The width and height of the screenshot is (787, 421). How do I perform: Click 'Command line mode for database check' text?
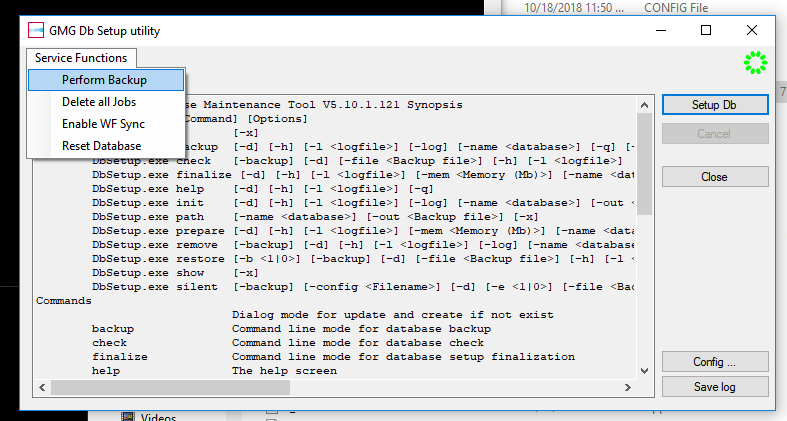pyautogui.click(x=358, y=343)
